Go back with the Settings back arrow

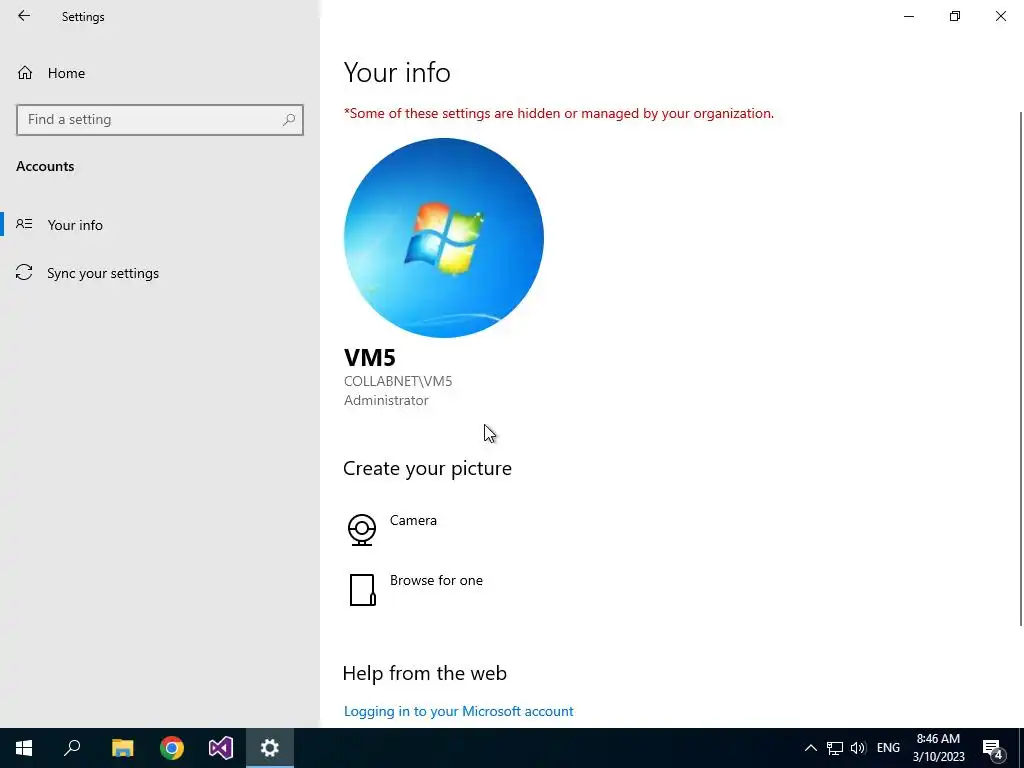pos(24,16)
